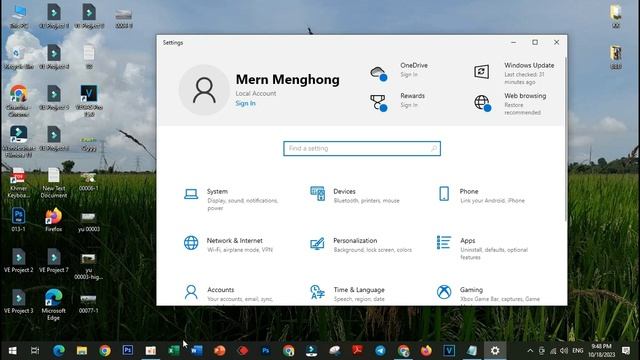640x360 pixels.
Task: Open Task View on the taskbar
Action: point(35,351)
